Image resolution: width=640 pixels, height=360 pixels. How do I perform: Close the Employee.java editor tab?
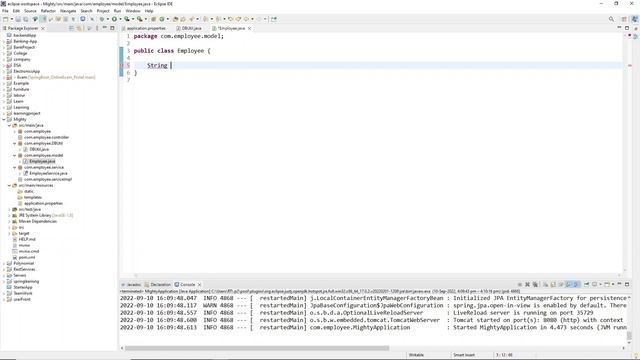pyautogui.click(x=249, y=28)
